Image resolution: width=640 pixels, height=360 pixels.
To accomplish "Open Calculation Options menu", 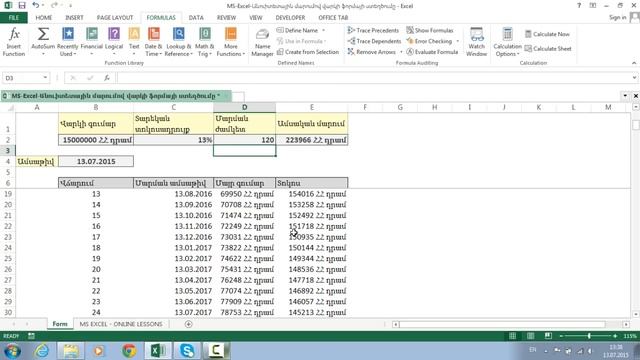I will coord(507,42).
